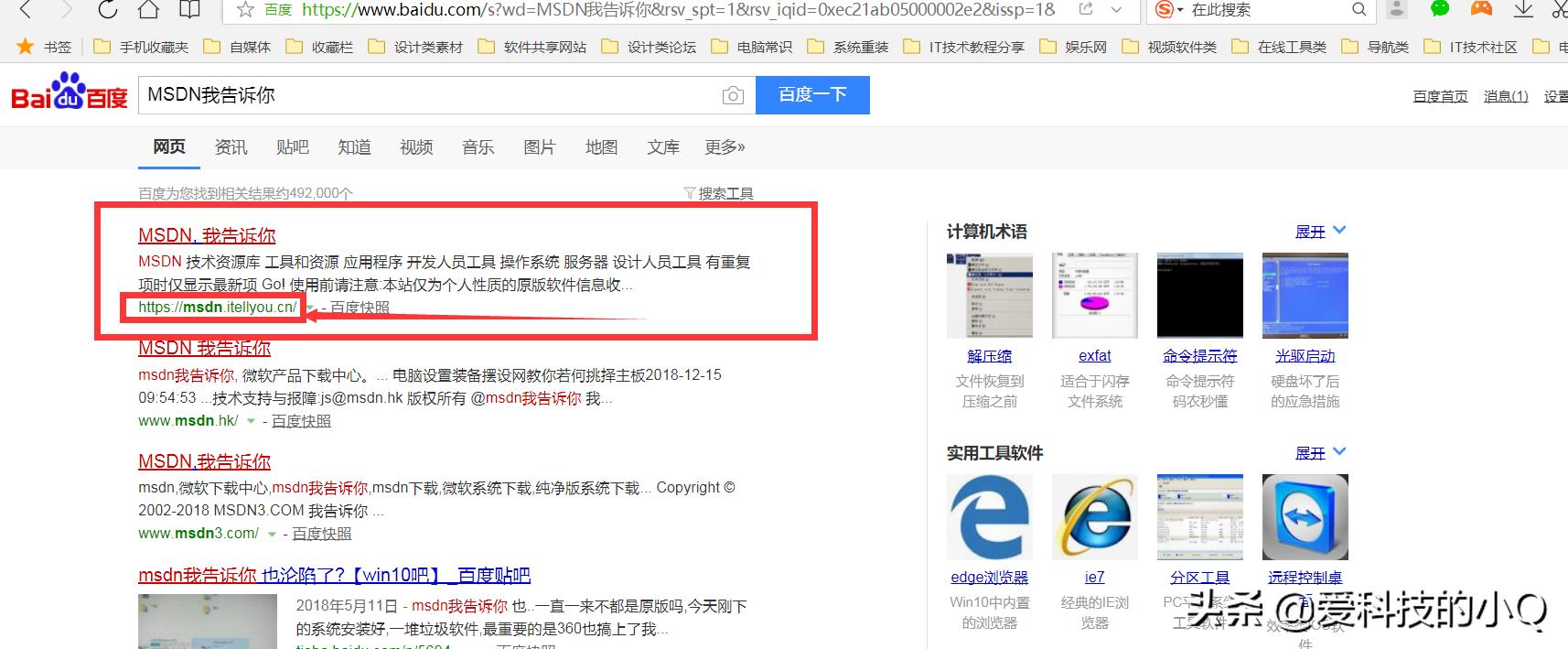The height and width of the screenshot is (649, 1568).
Task: Switch to the 文库 tab
Action: point(663,147)
